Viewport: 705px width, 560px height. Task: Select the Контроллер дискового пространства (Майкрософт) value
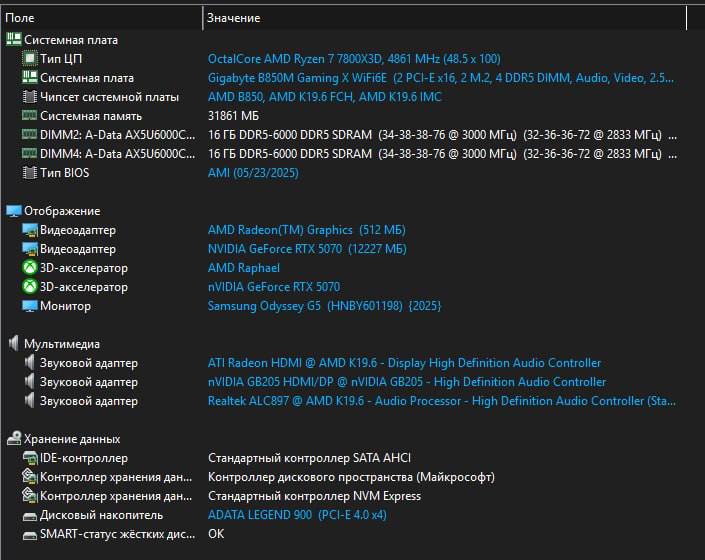coord(351,477)
